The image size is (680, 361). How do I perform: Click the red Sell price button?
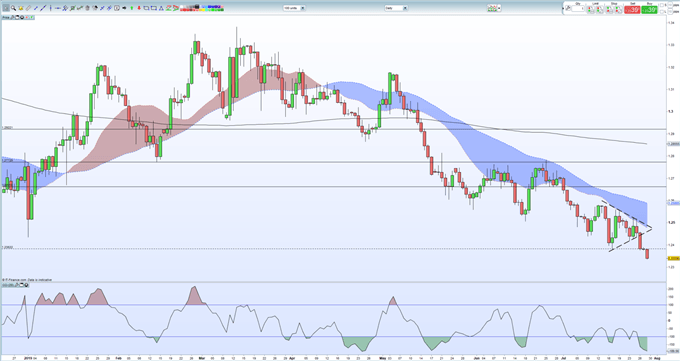tap(632, 10)
